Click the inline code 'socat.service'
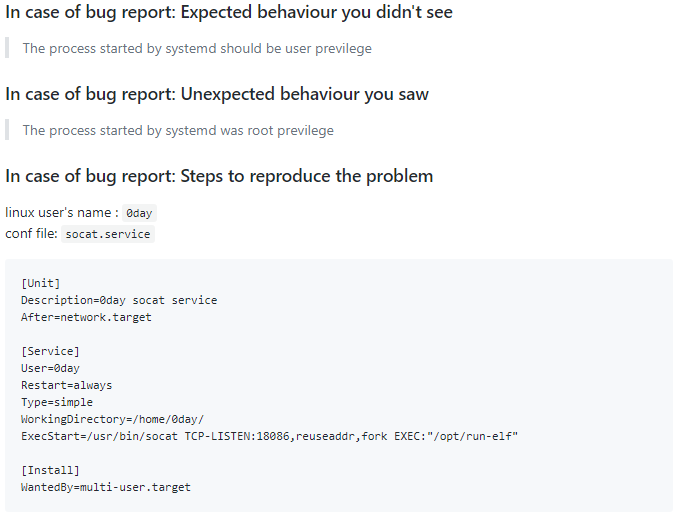The width and height of the screenshot is (681, 519). pyautogui.click(x=108, y=234)
